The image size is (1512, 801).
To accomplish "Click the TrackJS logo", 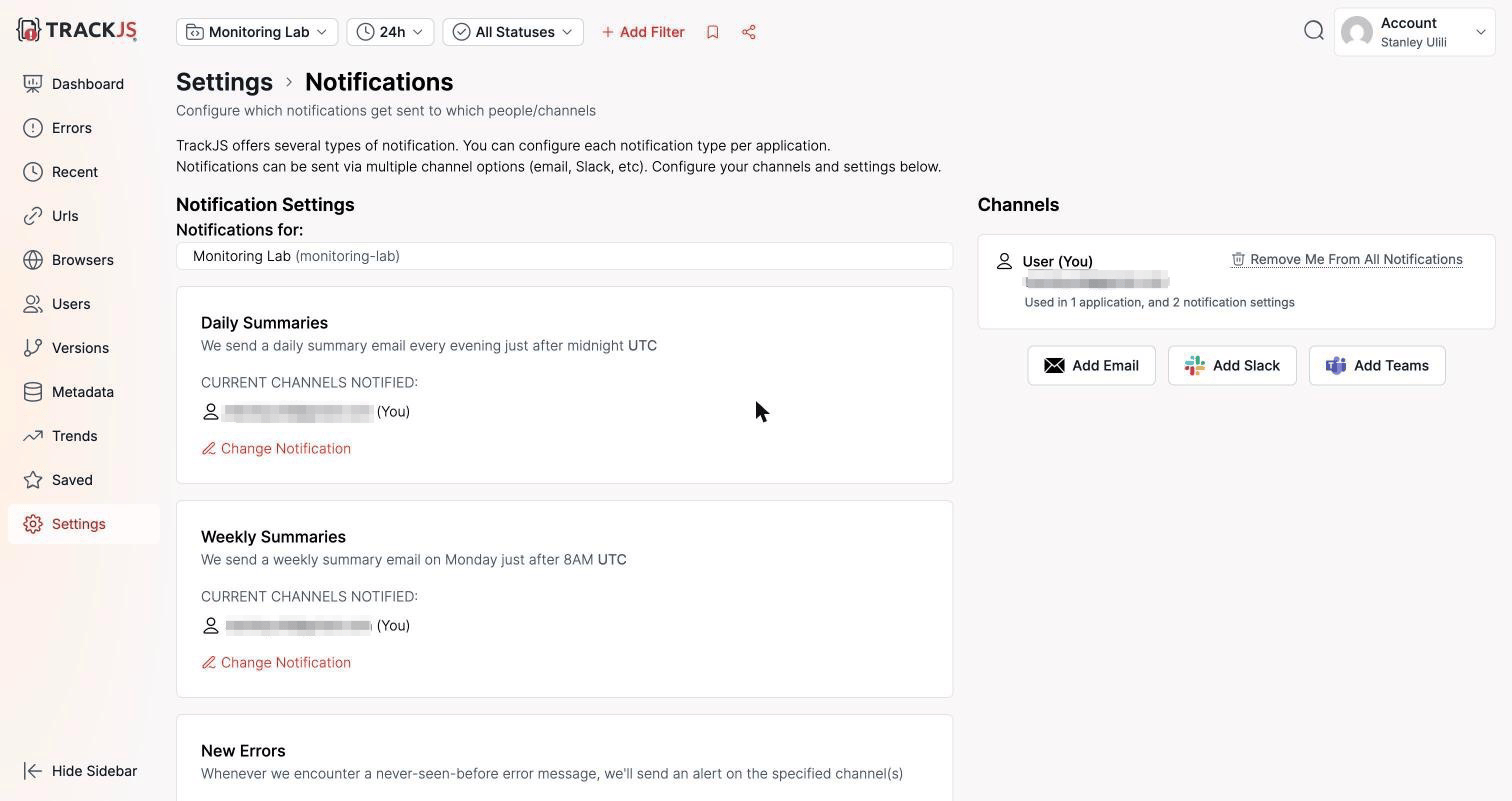I will click(77, 30).
